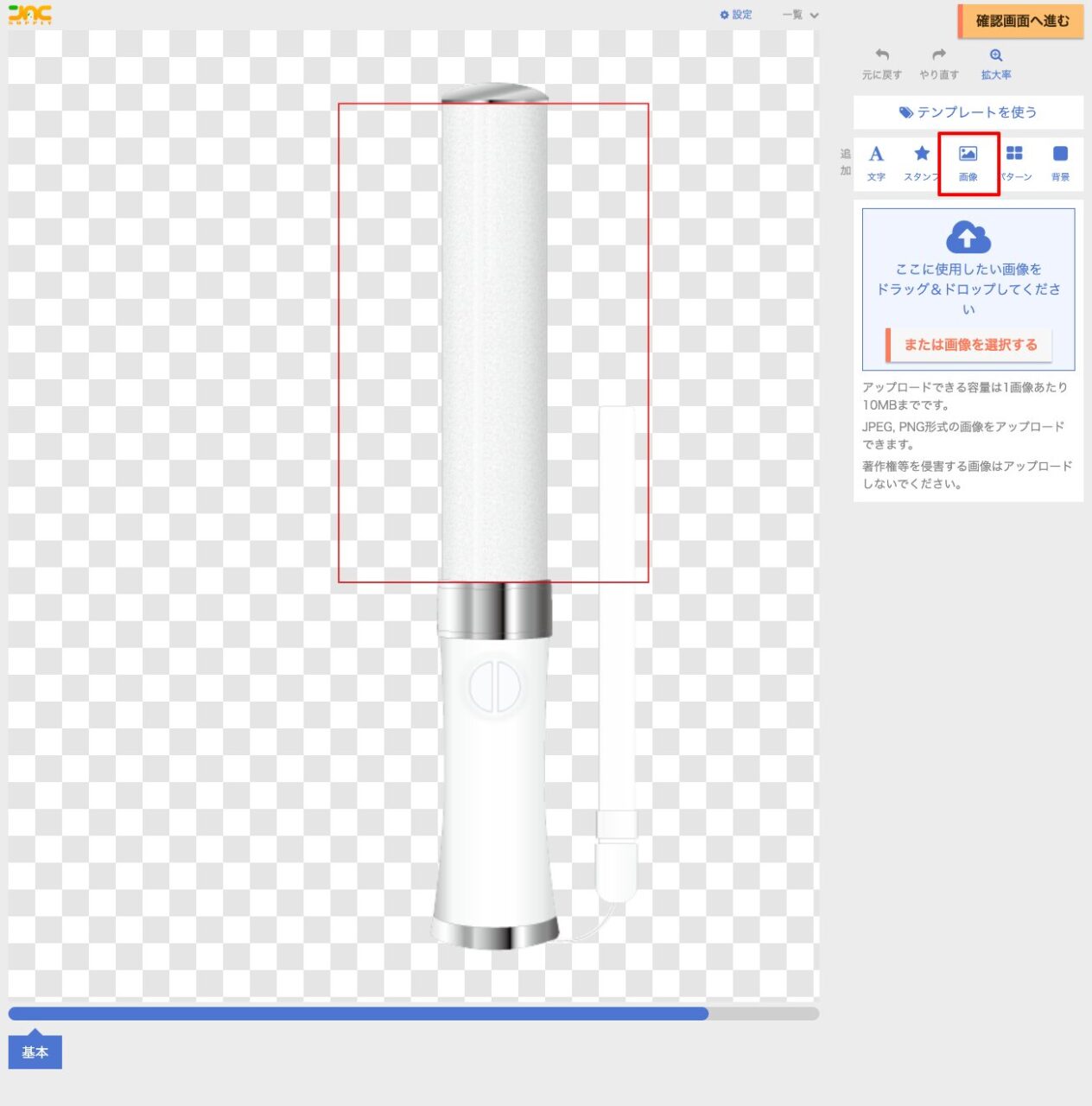Click the circular emblem on penlight handle
Screen dimensions: 1092x1106
tap(496, 689)
